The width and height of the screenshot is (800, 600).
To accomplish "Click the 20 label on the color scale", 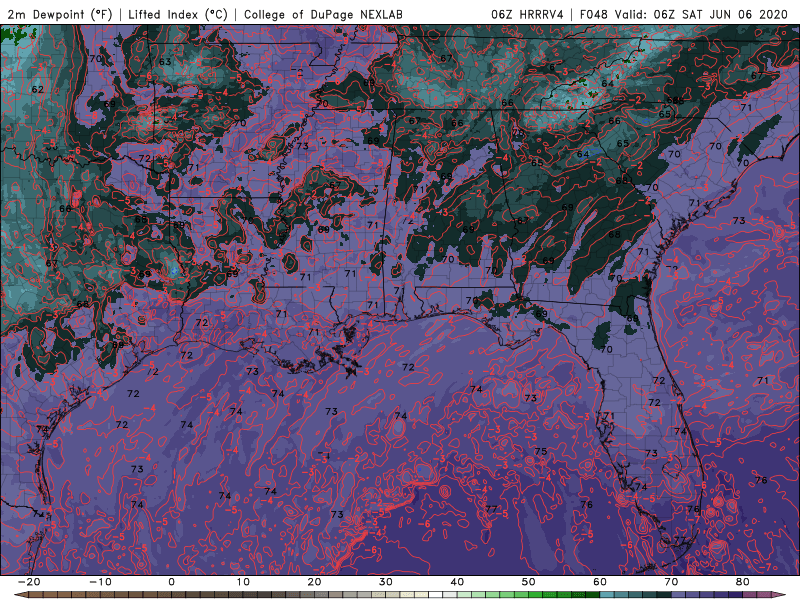I will click(314, 582).
